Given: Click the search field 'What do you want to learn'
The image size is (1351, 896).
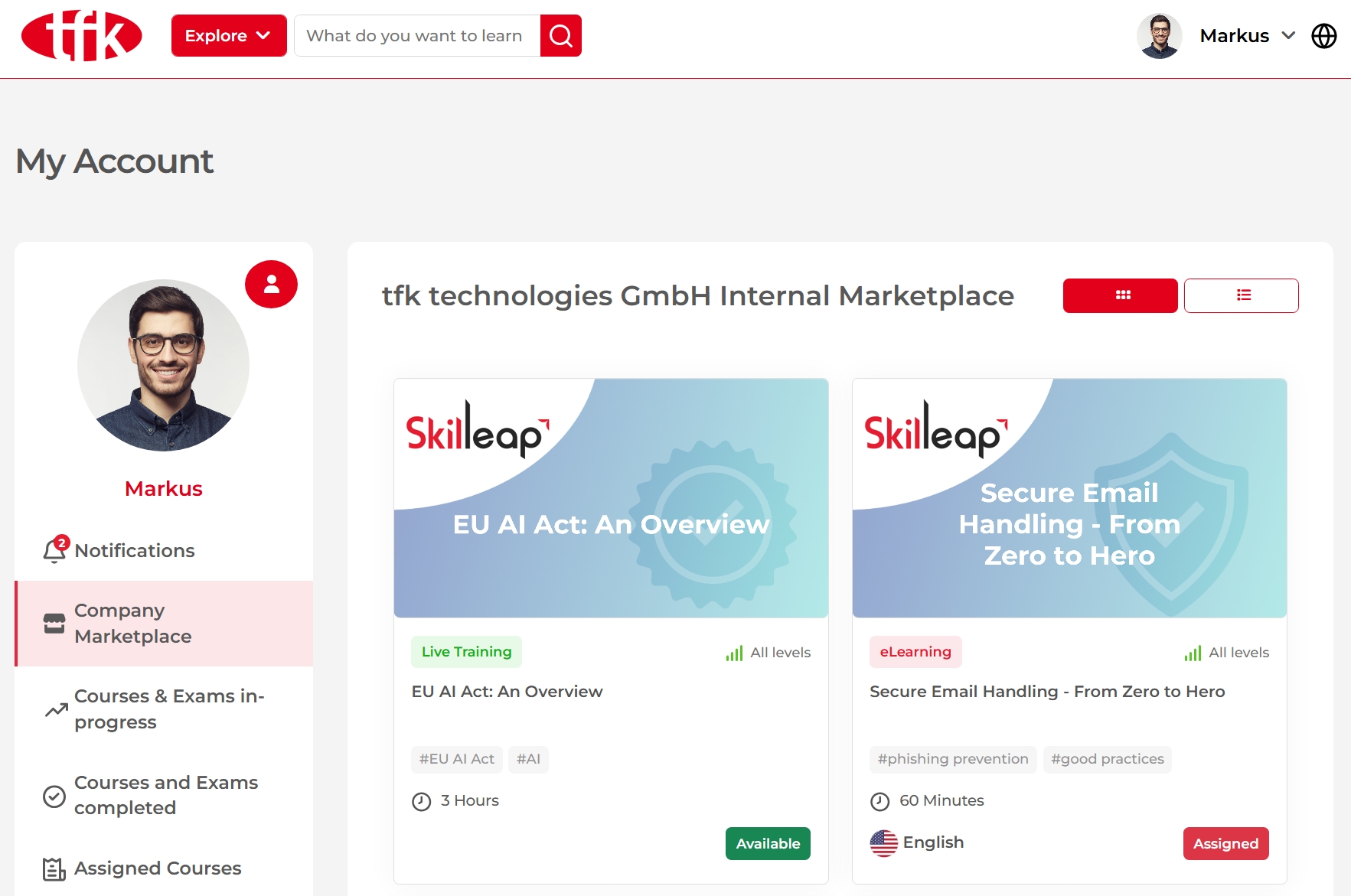Looking at the screenshot, I should (417, 36).
